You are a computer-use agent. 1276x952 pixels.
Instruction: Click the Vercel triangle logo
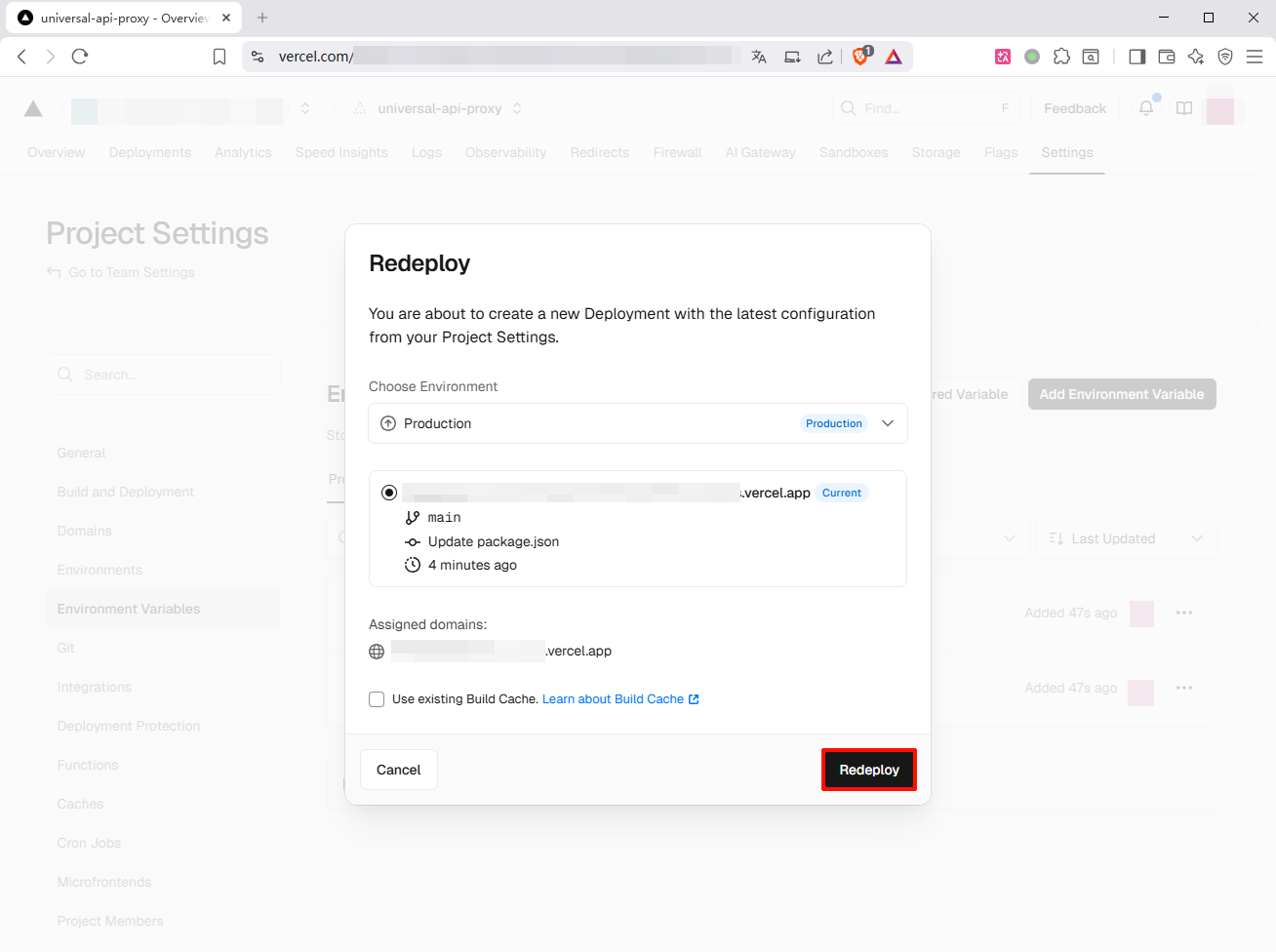33,108
